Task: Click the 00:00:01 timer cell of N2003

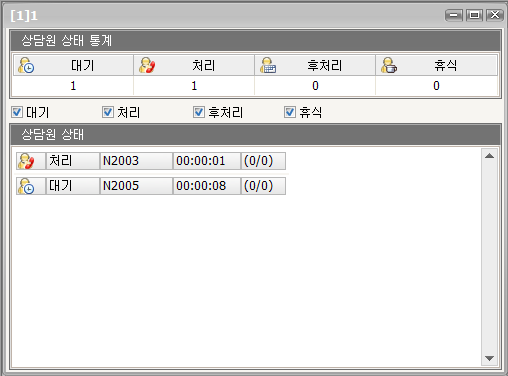Action: pos(207,161)
